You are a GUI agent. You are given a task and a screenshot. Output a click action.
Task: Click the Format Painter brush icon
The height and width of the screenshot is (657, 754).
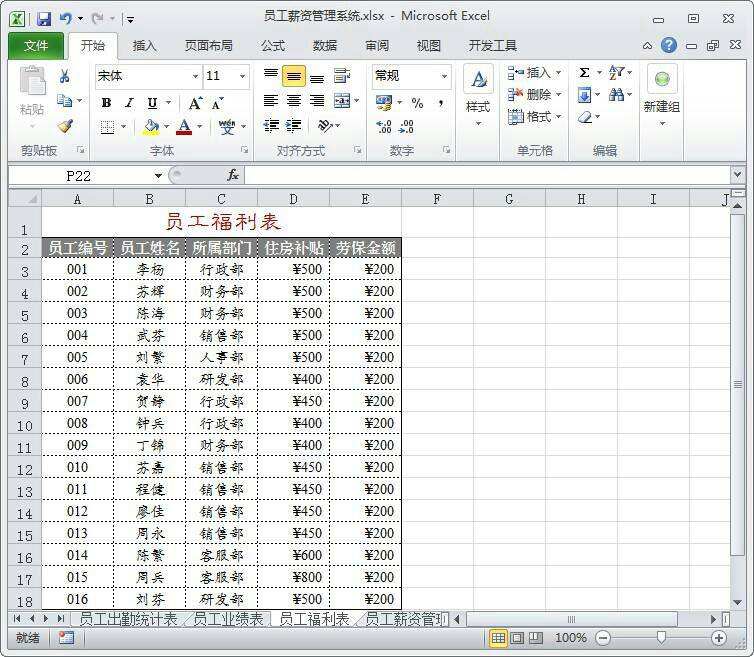[x=65, y=127]
